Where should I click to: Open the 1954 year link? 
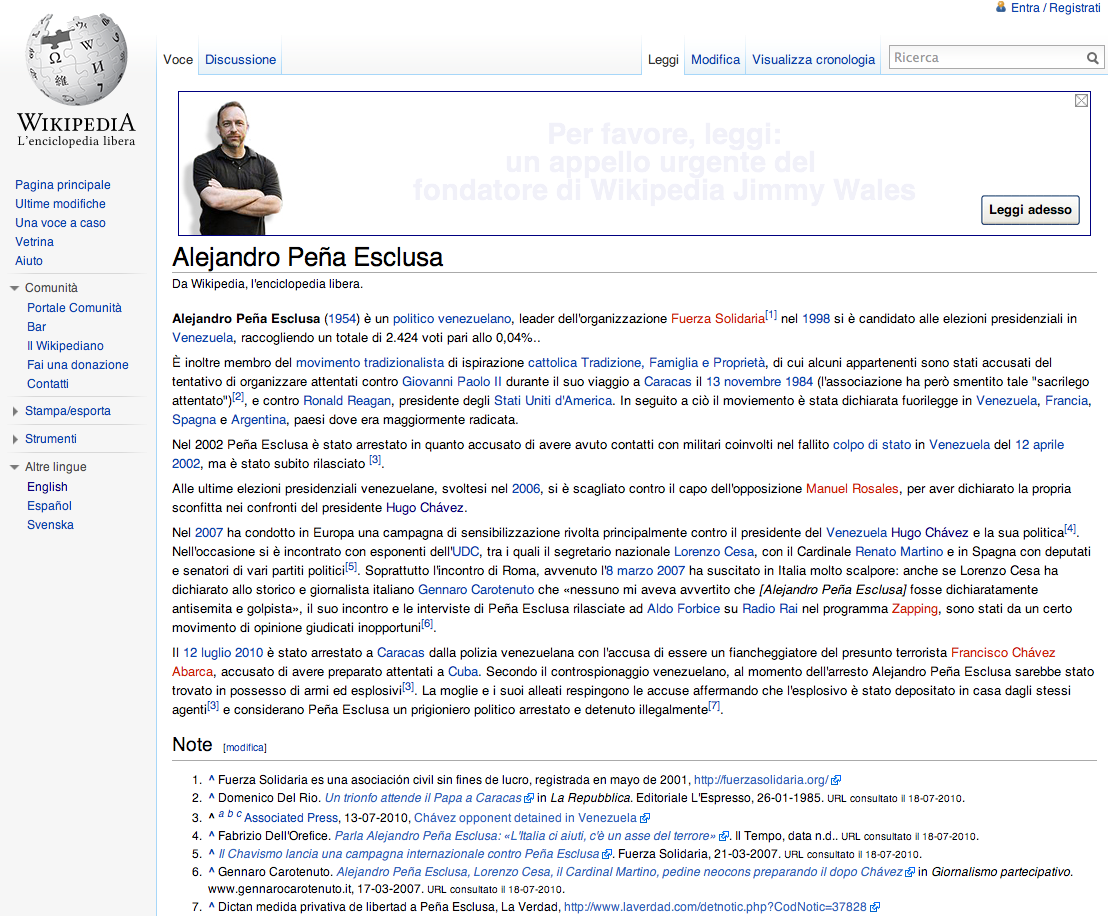[x=342, y=319]
